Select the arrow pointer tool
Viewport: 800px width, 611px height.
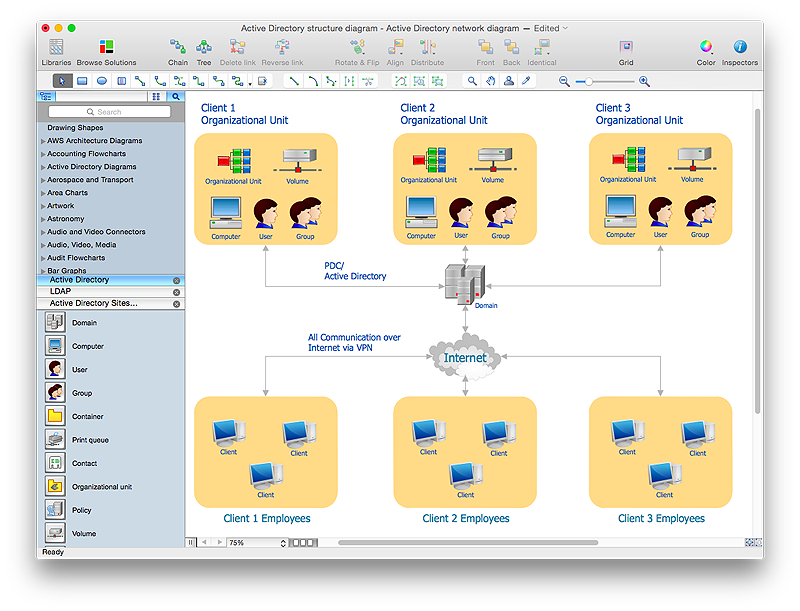(62, 81)
